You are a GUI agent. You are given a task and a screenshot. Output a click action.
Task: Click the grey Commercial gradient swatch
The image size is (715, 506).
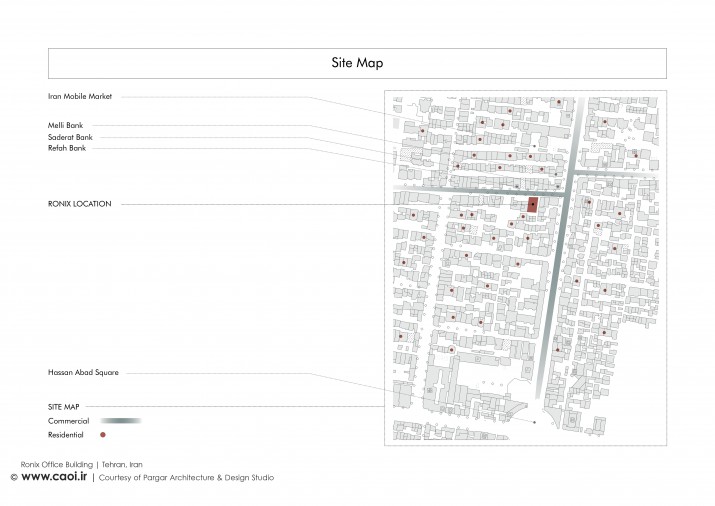click(121, 421)
